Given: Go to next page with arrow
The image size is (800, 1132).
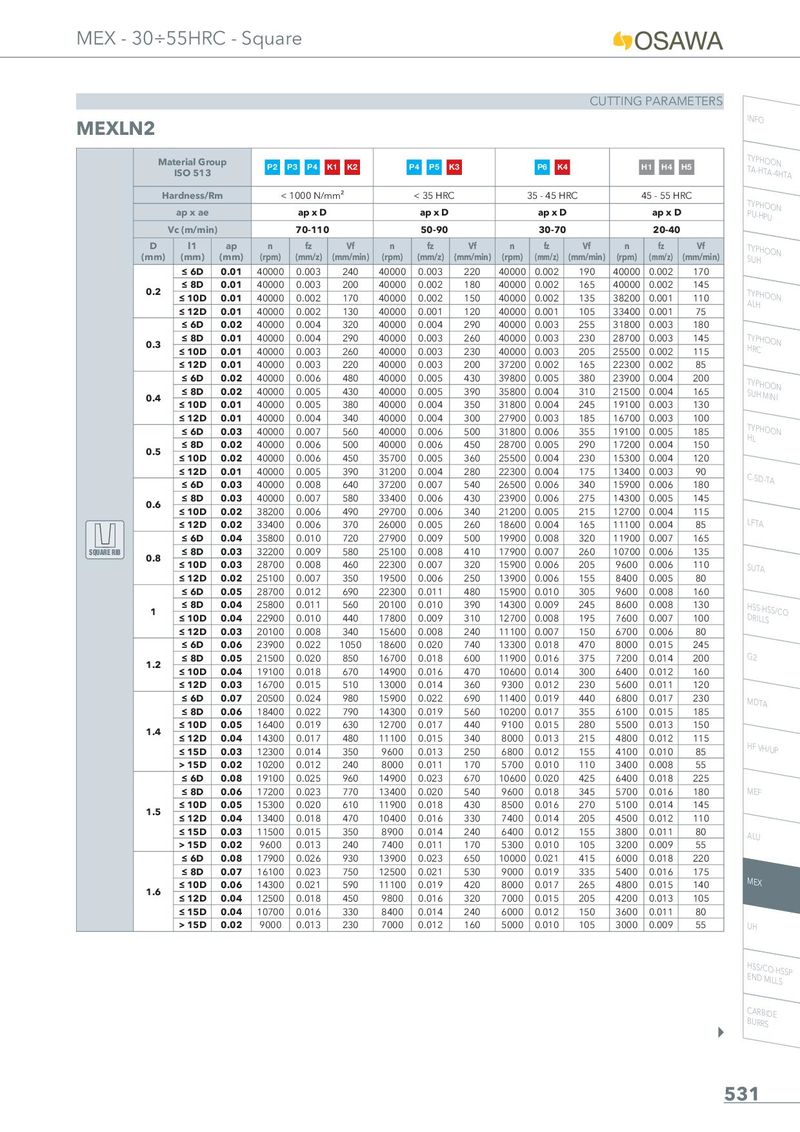Looking at the screenshot, I should coord(721,1032).
